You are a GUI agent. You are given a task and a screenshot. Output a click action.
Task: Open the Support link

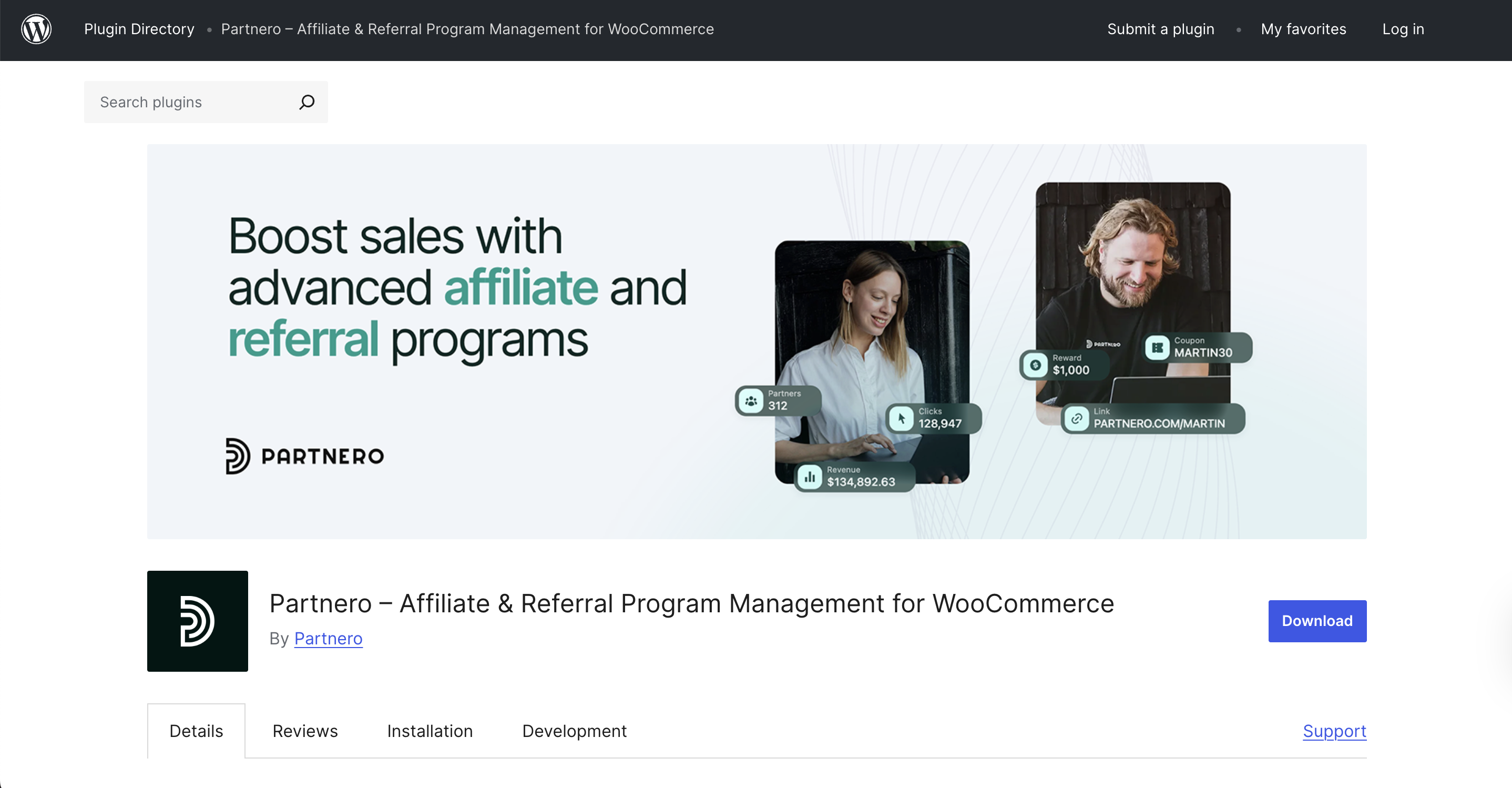1334,731
